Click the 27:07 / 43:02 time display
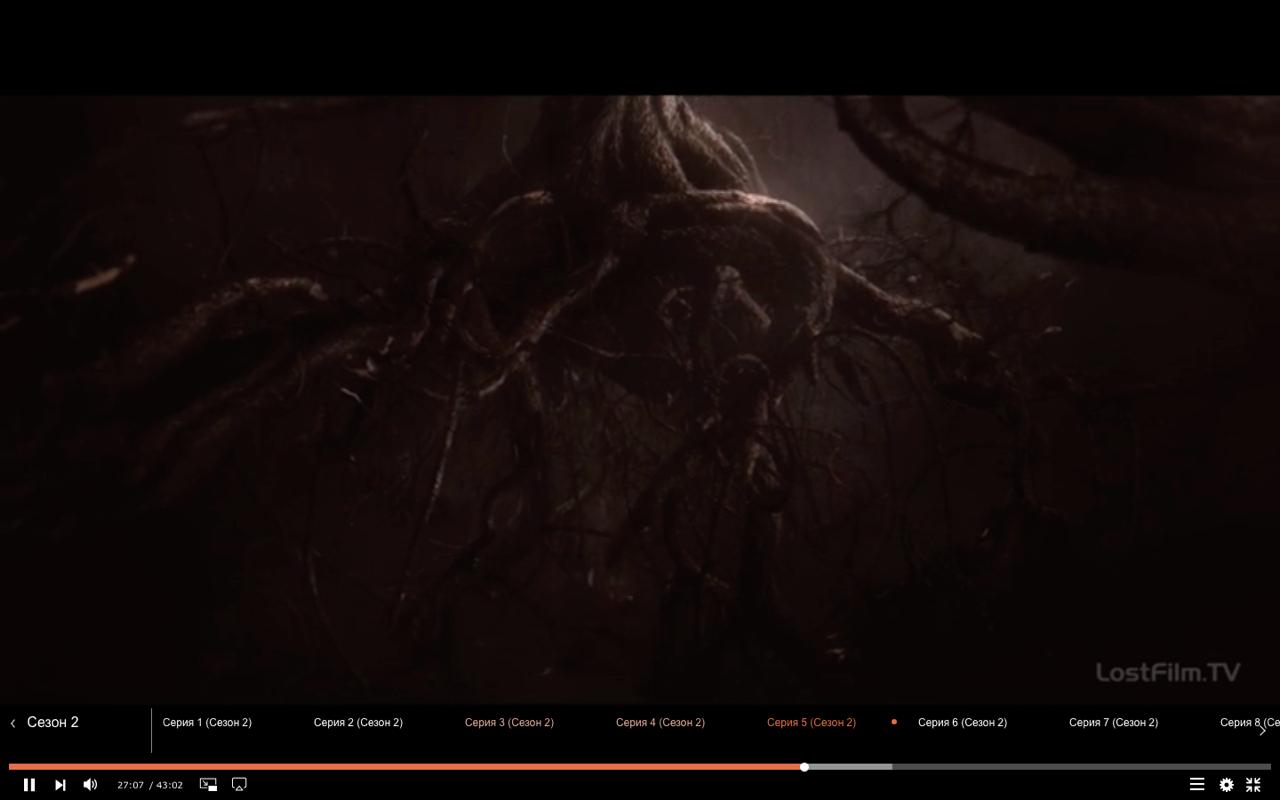Screen dimensions: 1280x800 (x=150, y=785)
